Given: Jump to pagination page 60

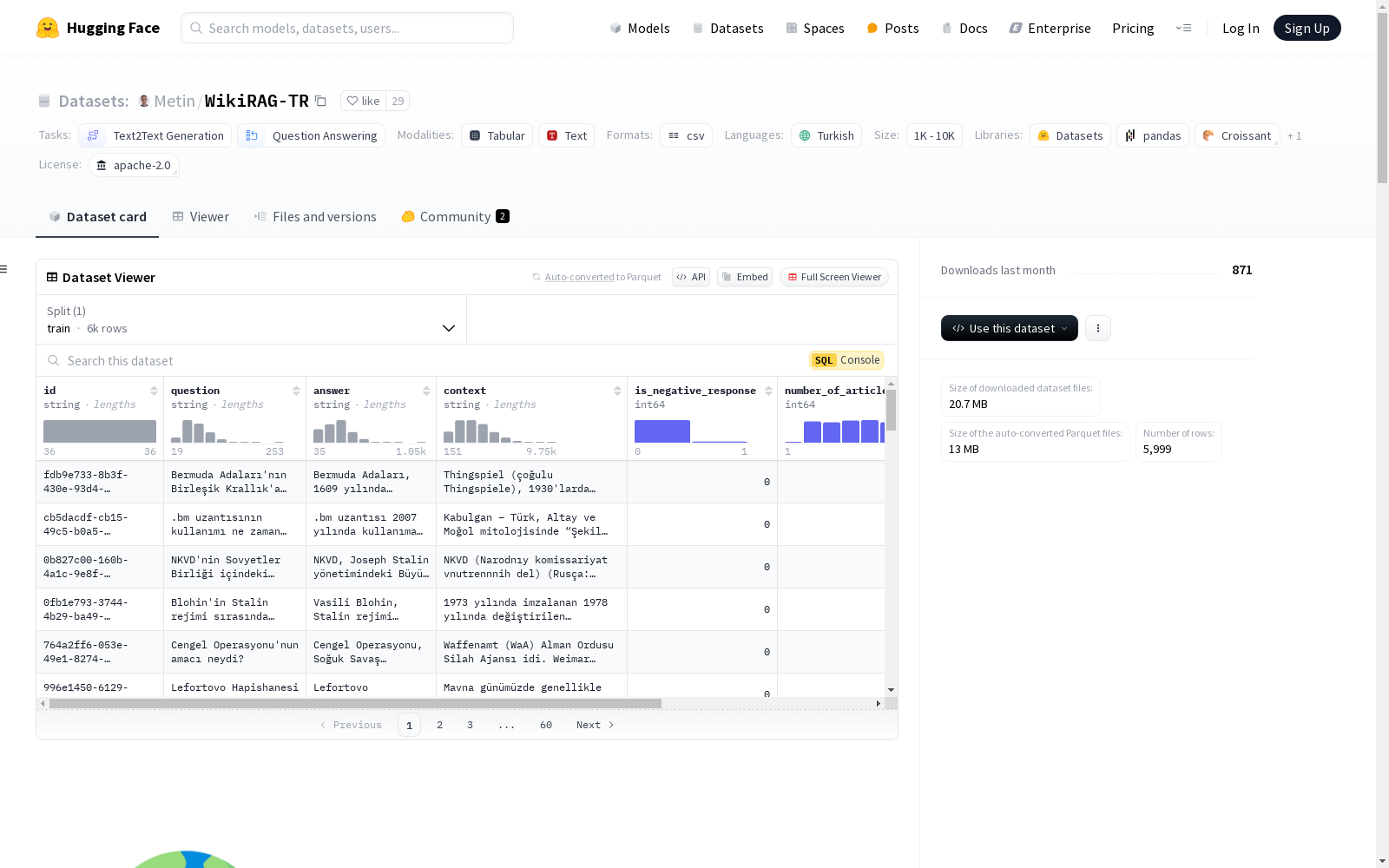Looking at the screenshot, I should pyautogui.click(x=546, y=725).
